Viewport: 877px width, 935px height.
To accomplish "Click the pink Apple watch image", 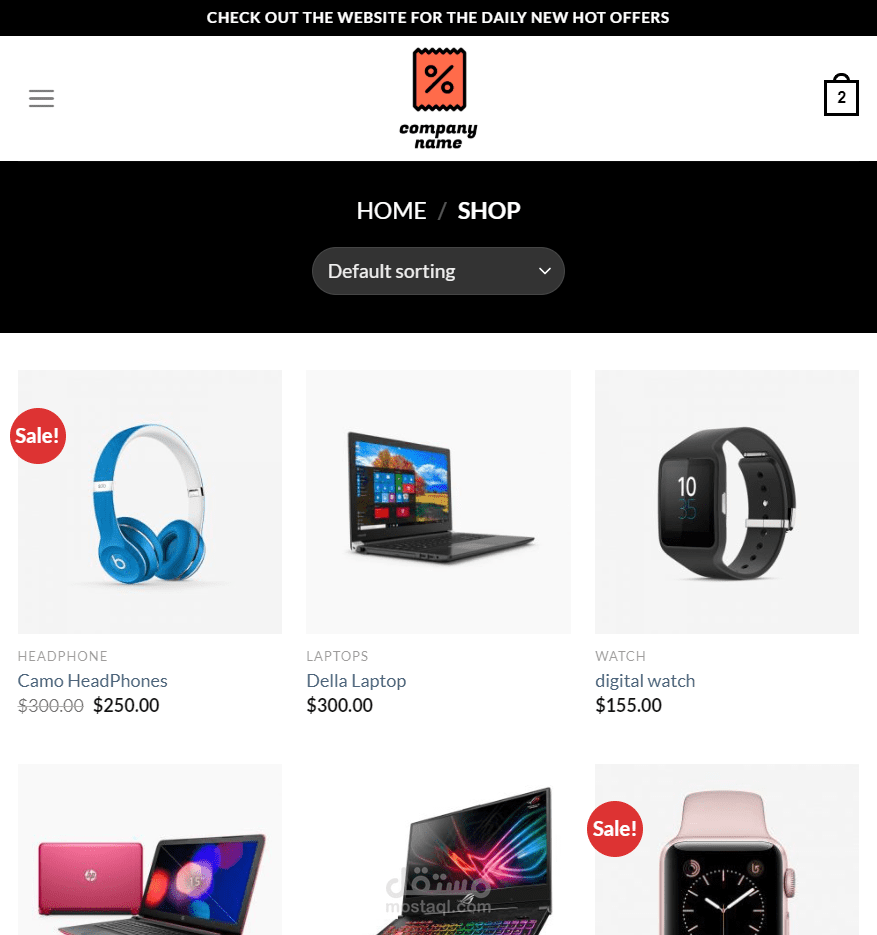I will (727, 850).
